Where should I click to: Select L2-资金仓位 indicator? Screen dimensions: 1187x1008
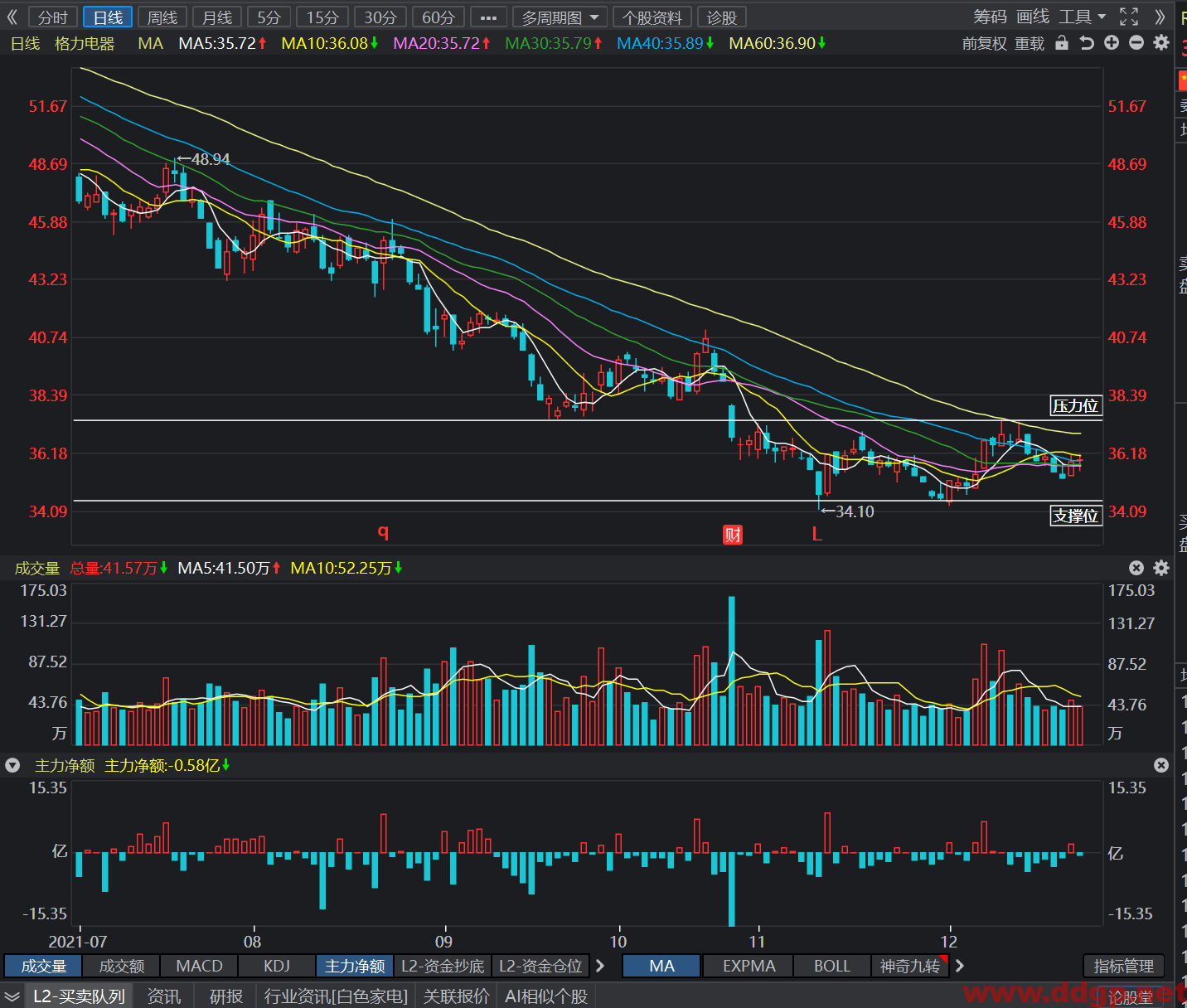tap(540, 966)
